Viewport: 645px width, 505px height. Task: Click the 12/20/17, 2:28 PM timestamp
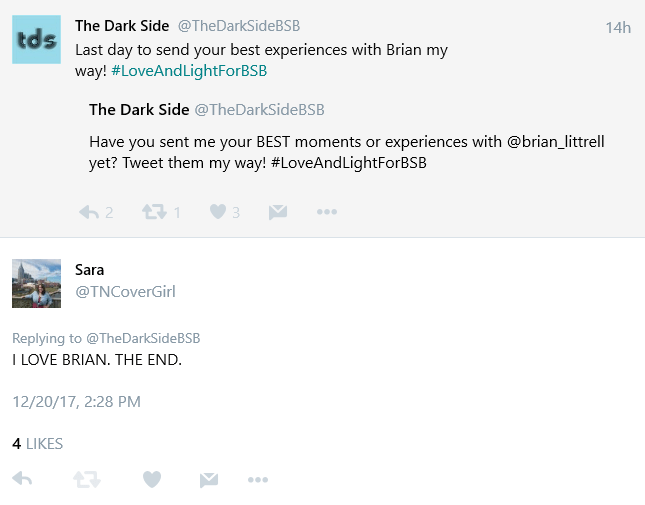(76, 401)
